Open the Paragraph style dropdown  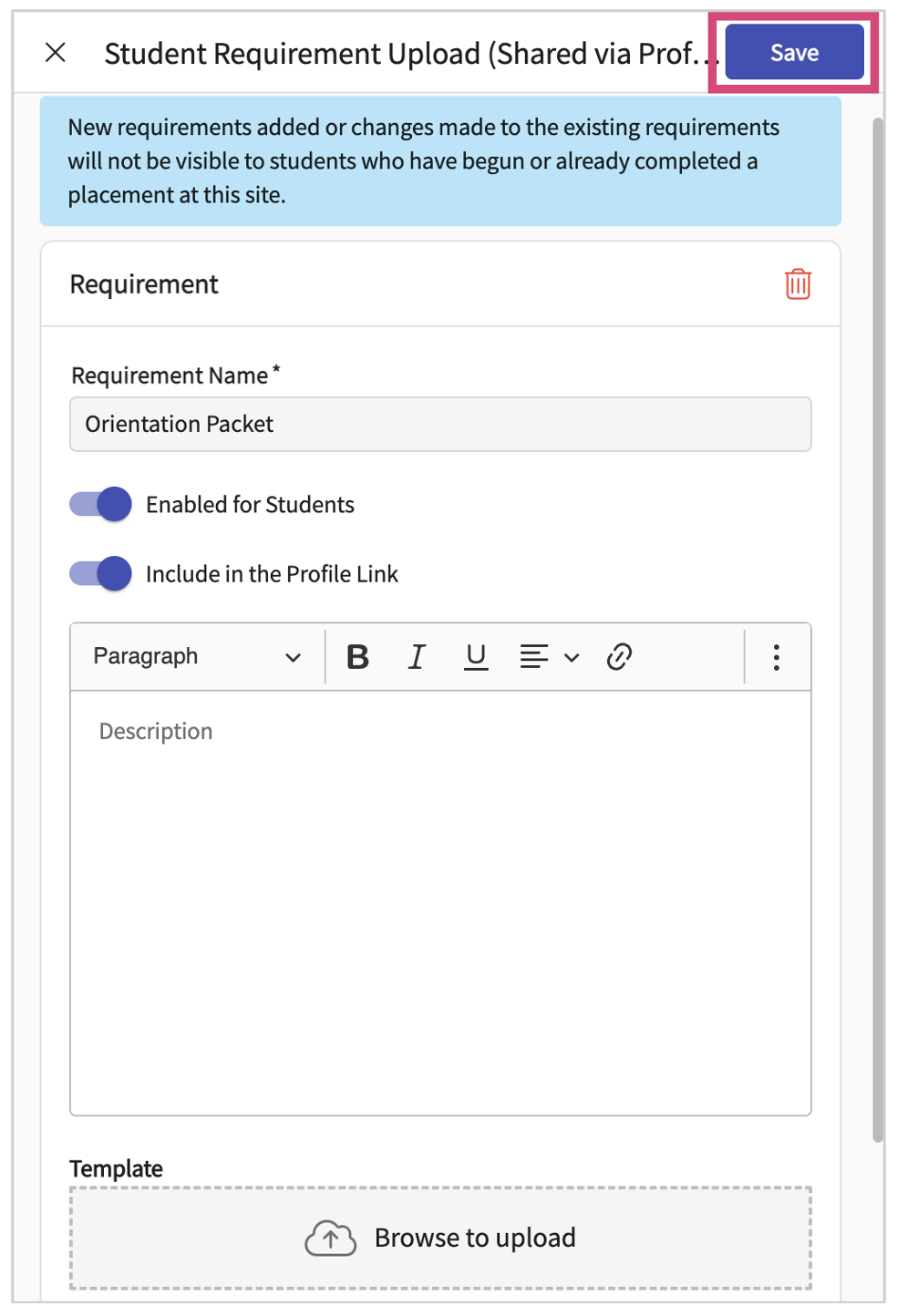pos(197,656)
